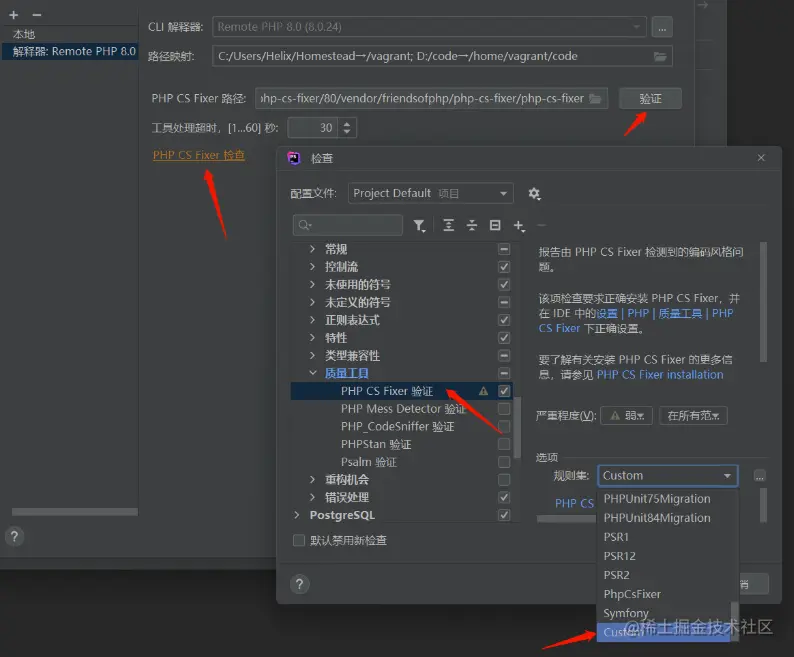Expand the PostgreSQL group

[x=297, y=515]
